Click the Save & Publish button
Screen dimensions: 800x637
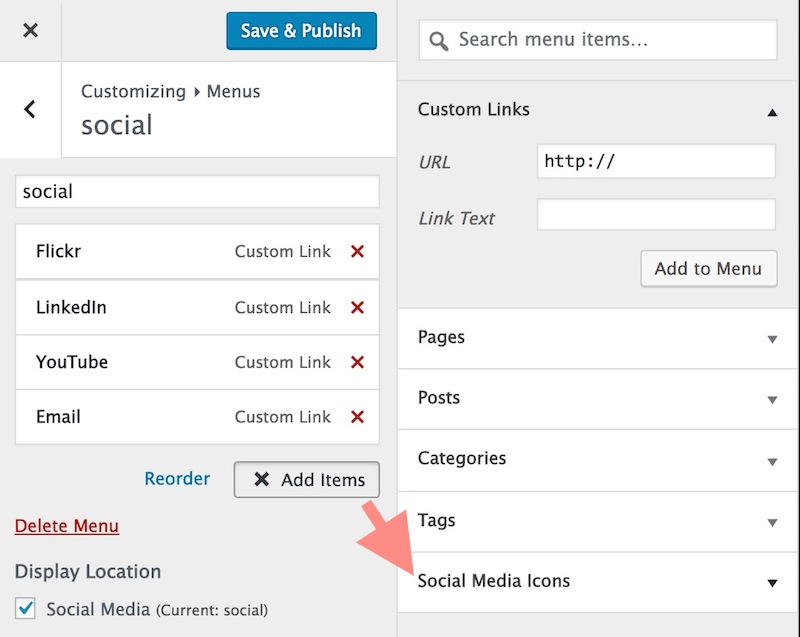(302, 31)
